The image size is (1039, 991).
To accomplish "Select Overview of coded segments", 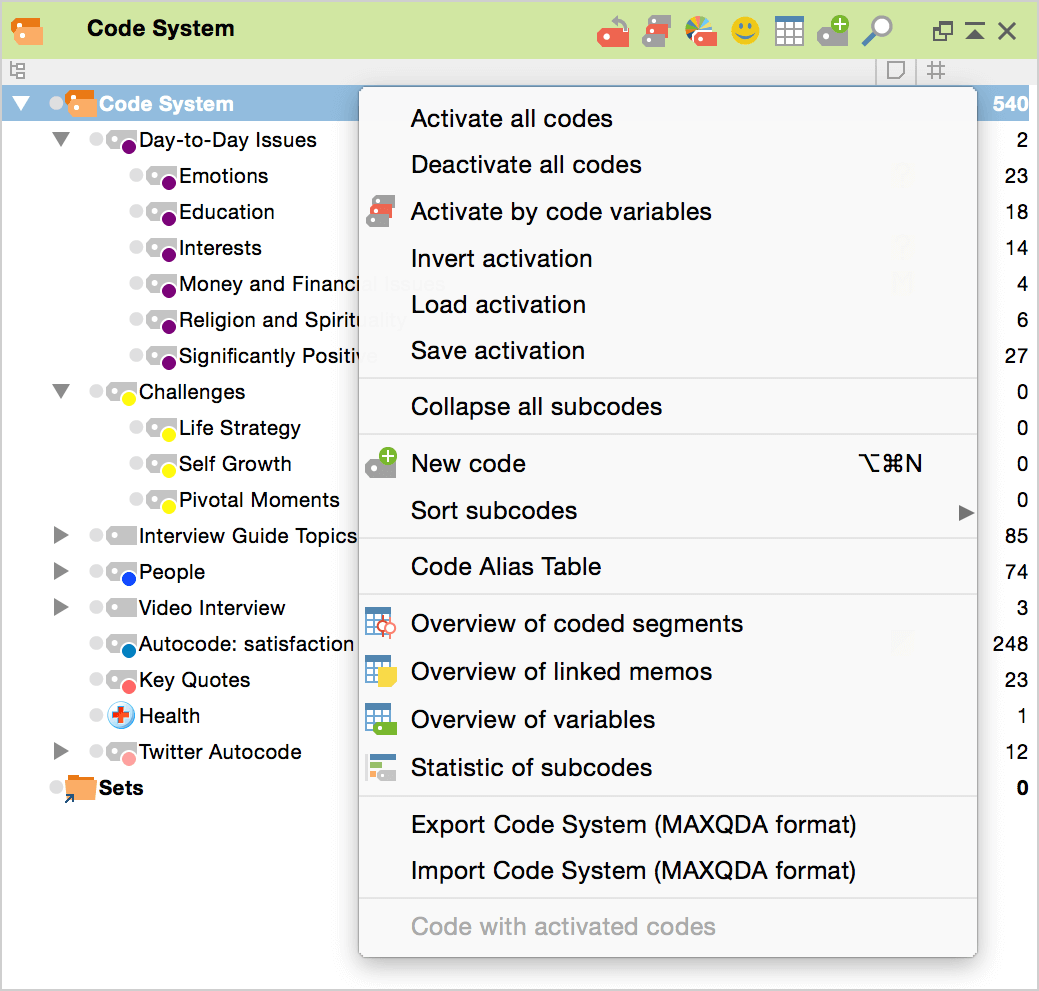I will click(x=576, y=624).
